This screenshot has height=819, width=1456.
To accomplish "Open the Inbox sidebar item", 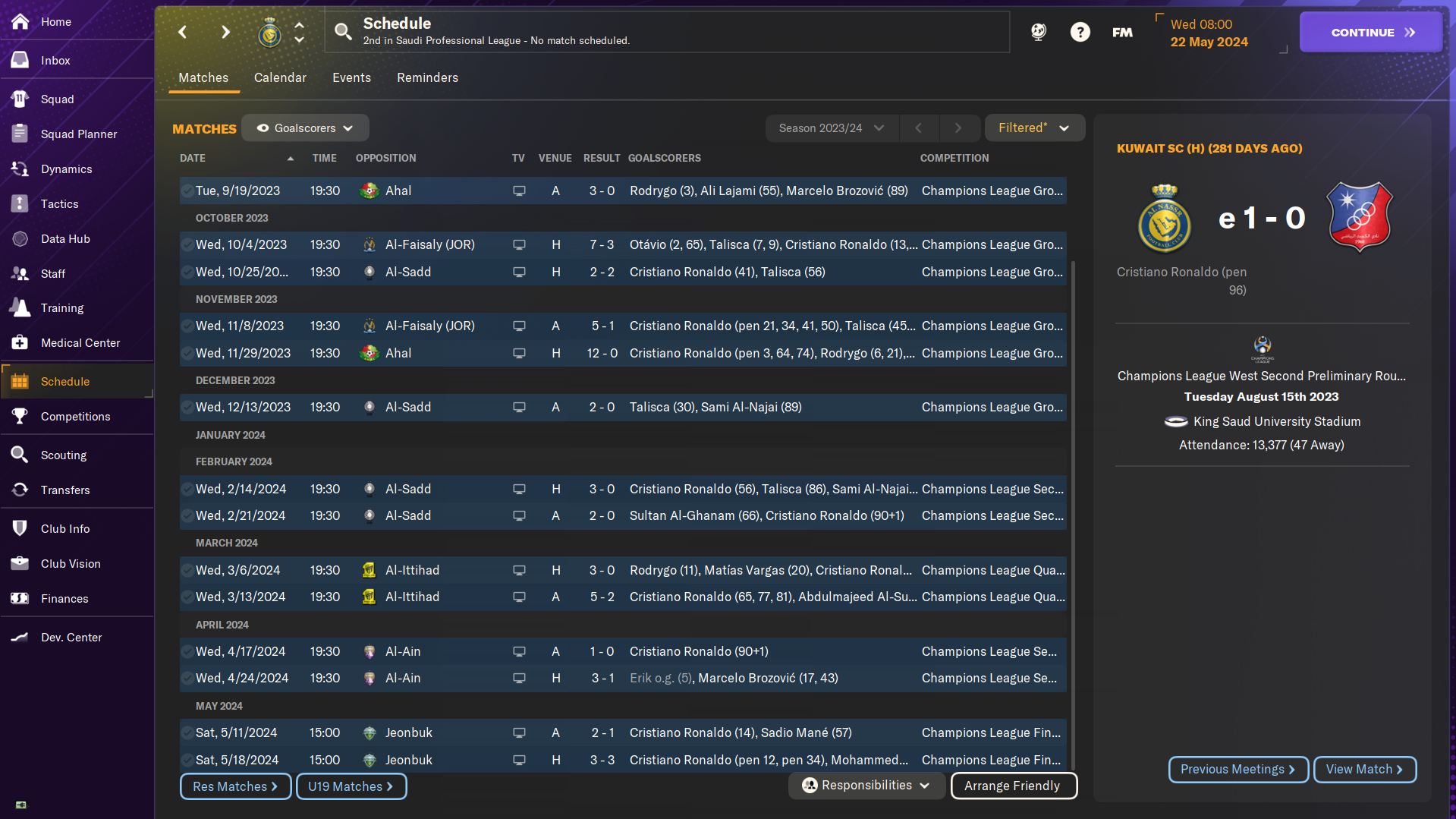I will click(77, 60).
